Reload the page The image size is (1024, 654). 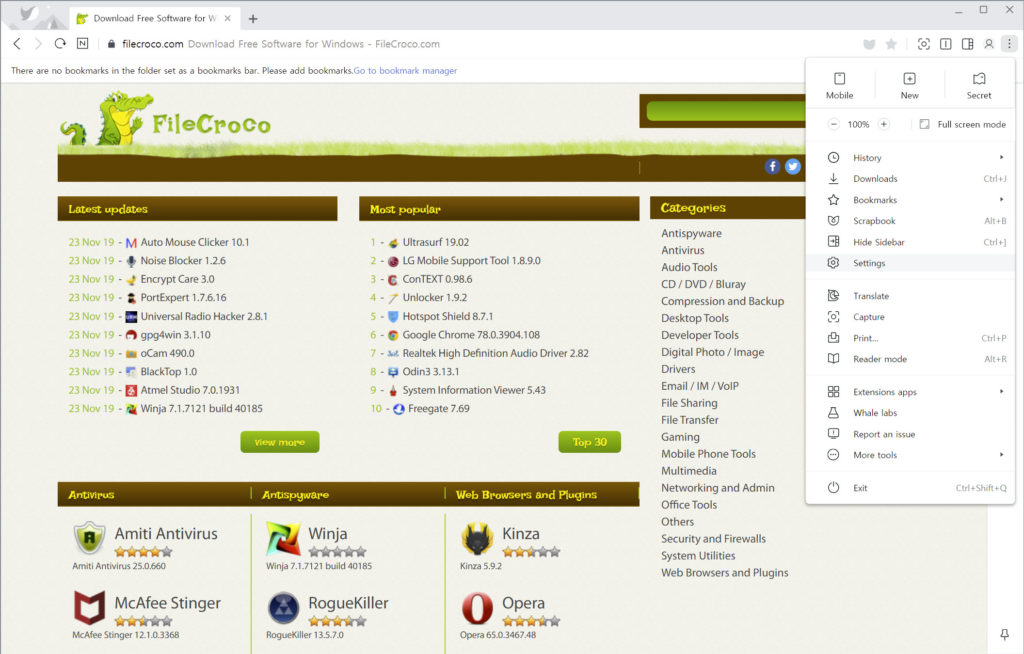(x=60, y=44)
